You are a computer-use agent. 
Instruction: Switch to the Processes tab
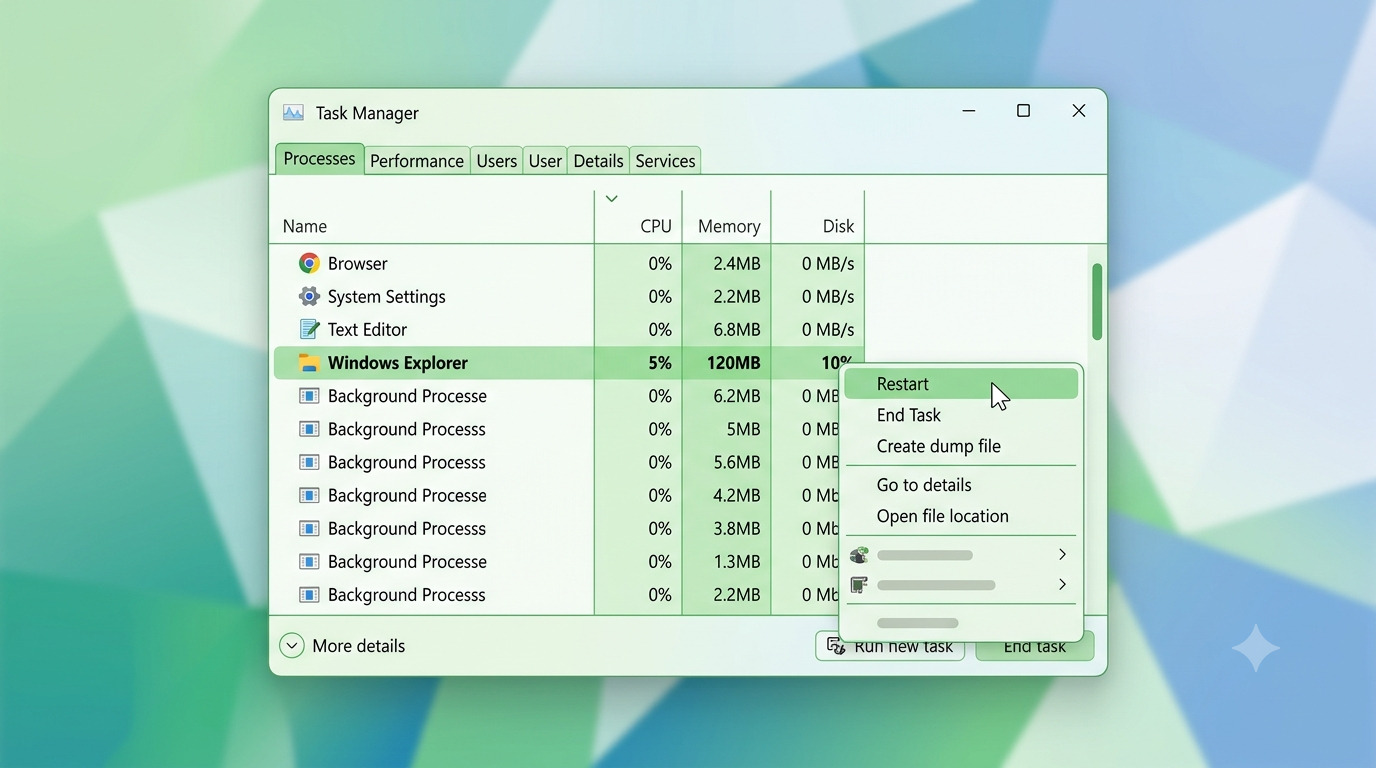pos(319,159)
